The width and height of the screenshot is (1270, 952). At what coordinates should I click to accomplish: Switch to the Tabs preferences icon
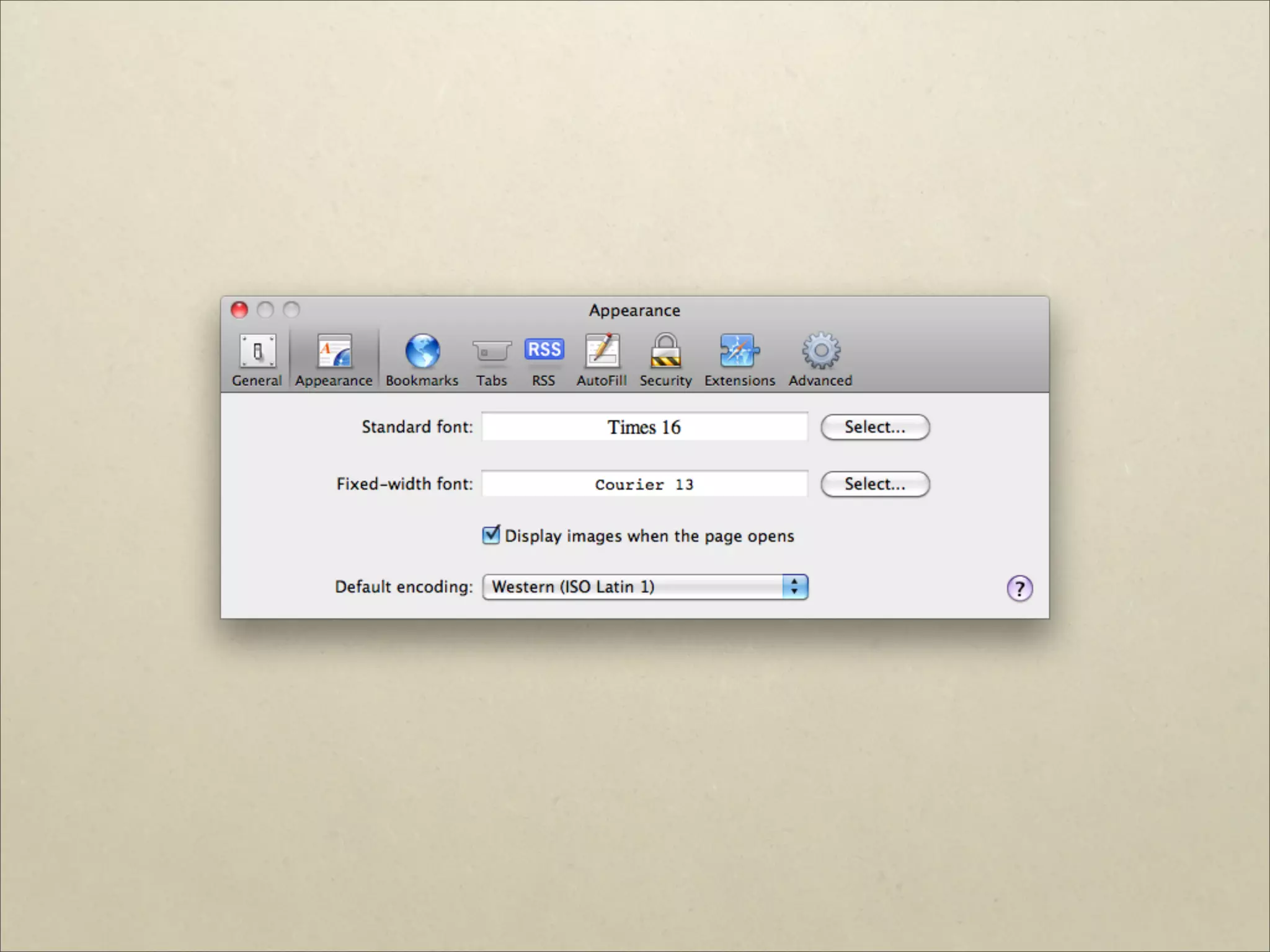(491, 351)
